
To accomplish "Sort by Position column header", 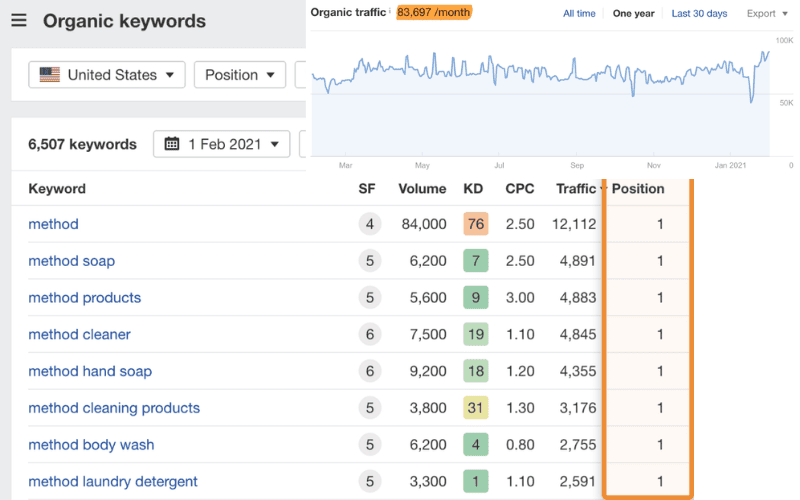I will (x=638, y=189).
